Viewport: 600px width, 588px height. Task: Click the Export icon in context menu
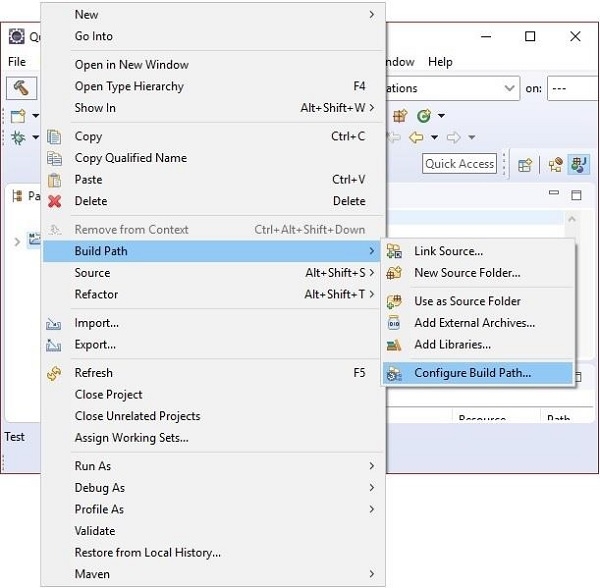point(54,345)
